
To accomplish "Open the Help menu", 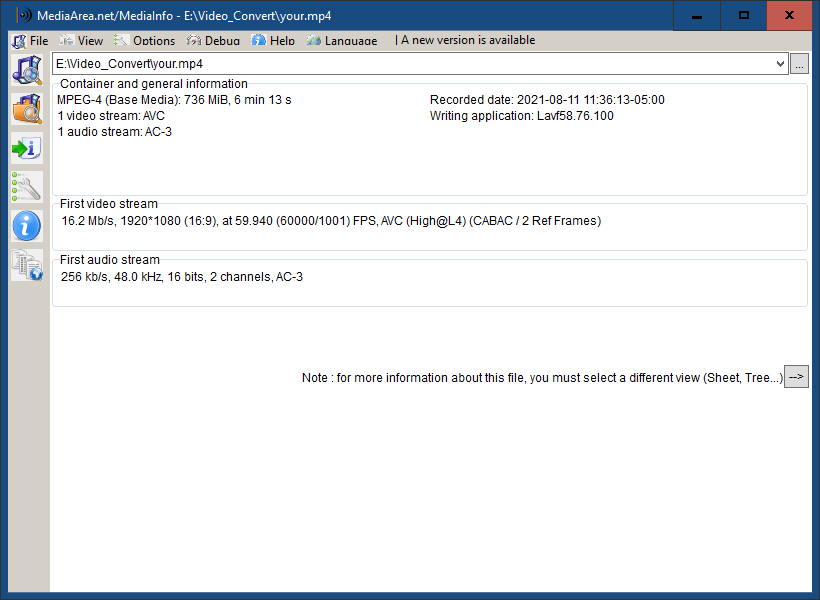I will click(273, 40).
